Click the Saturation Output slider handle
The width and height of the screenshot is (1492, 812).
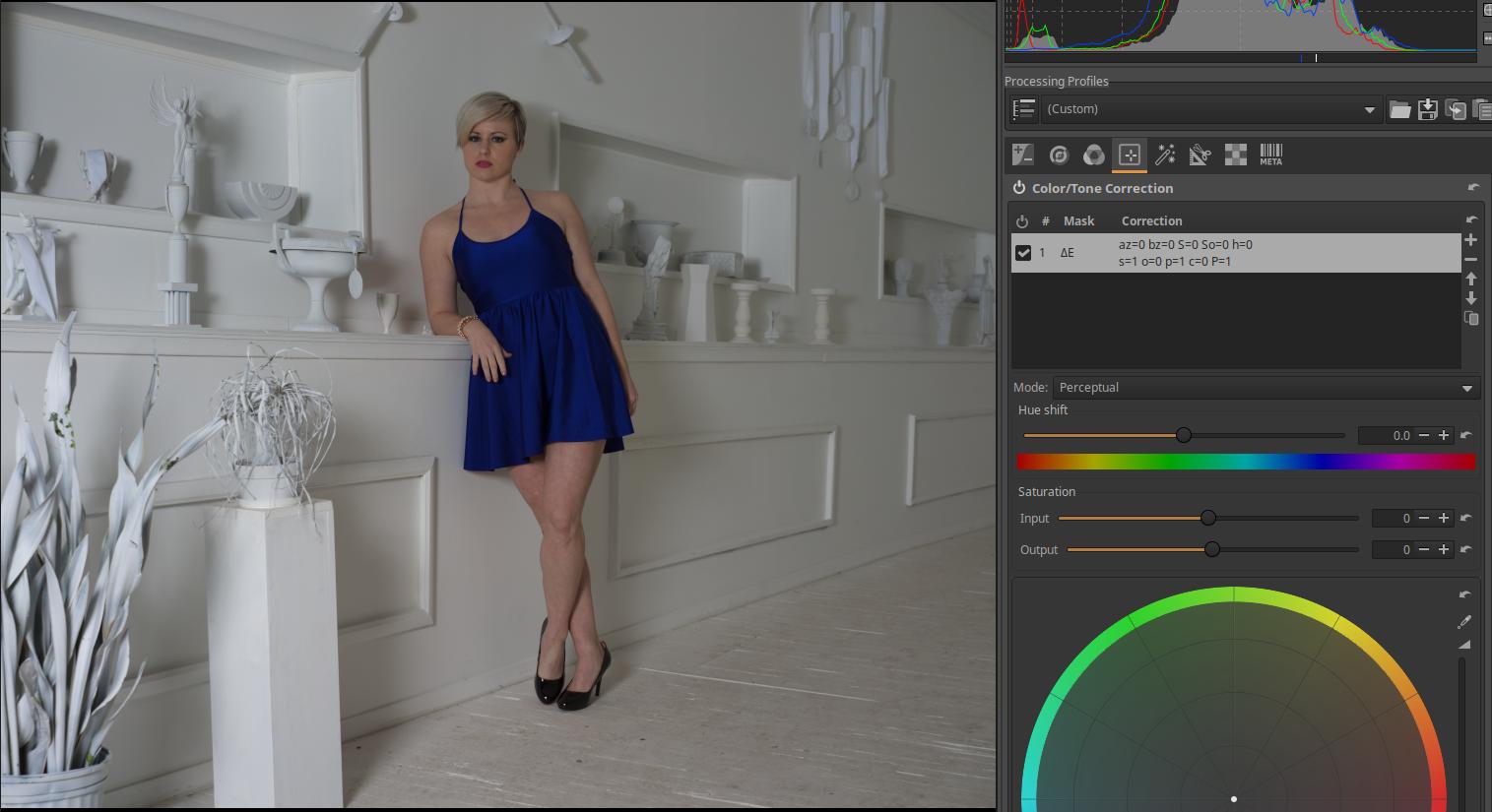[1212, 550]
